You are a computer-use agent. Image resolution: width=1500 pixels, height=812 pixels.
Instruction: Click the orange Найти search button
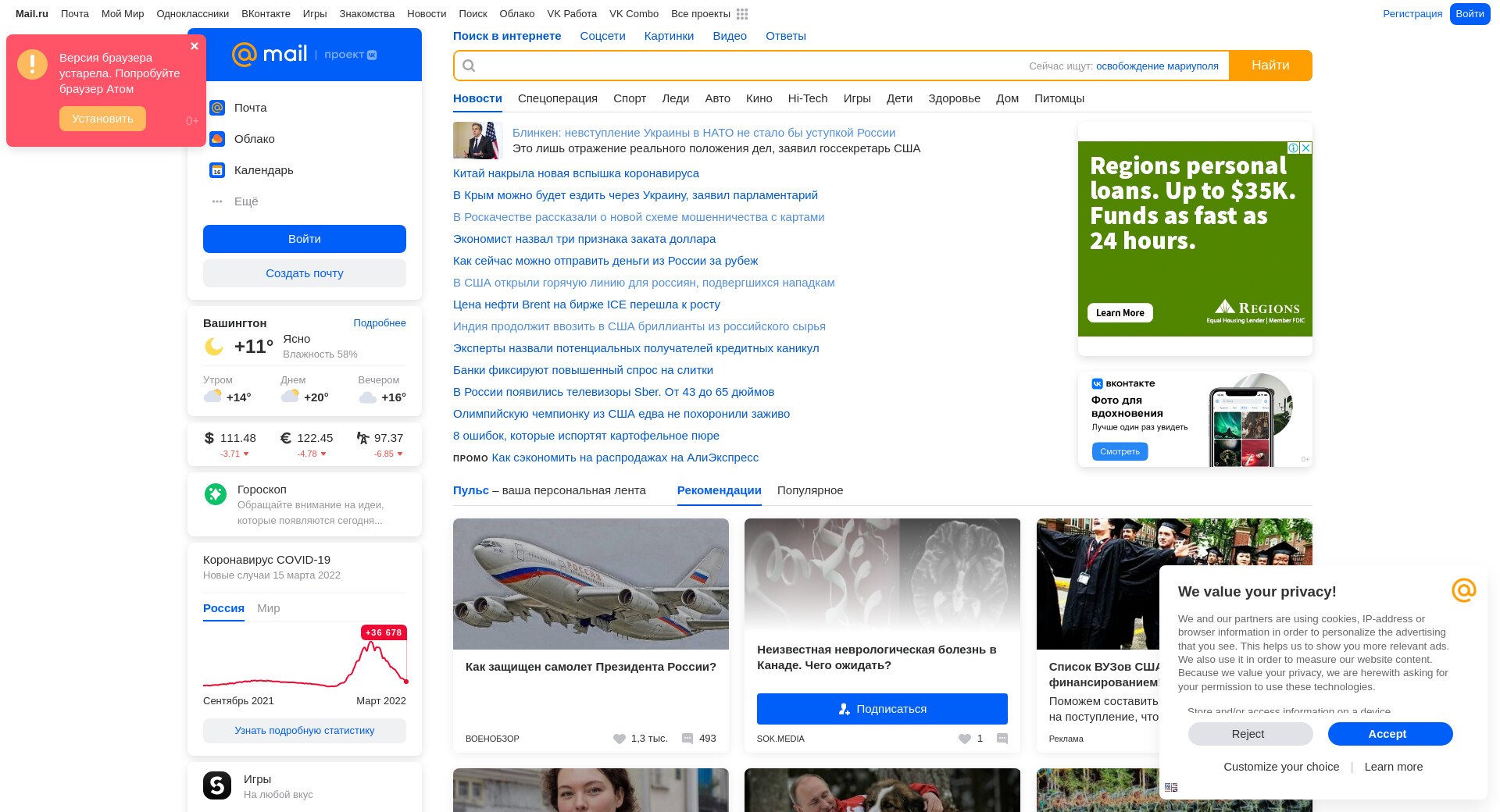pos(1270,66)
